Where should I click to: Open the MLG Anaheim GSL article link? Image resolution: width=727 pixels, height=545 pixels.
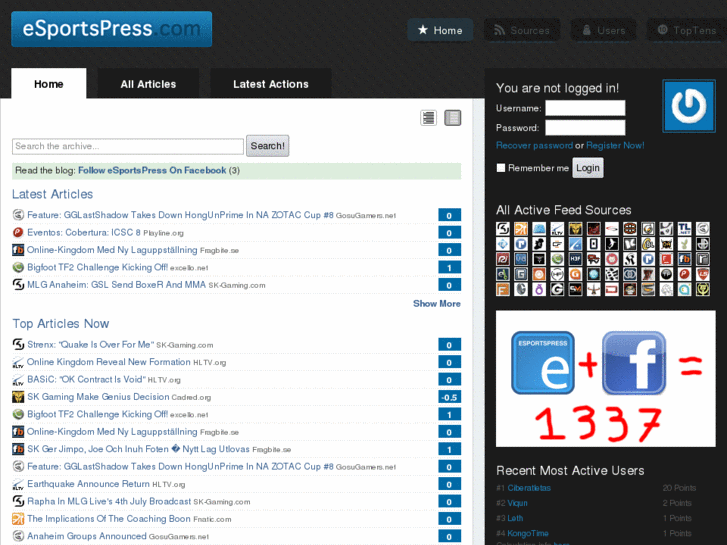116,284
